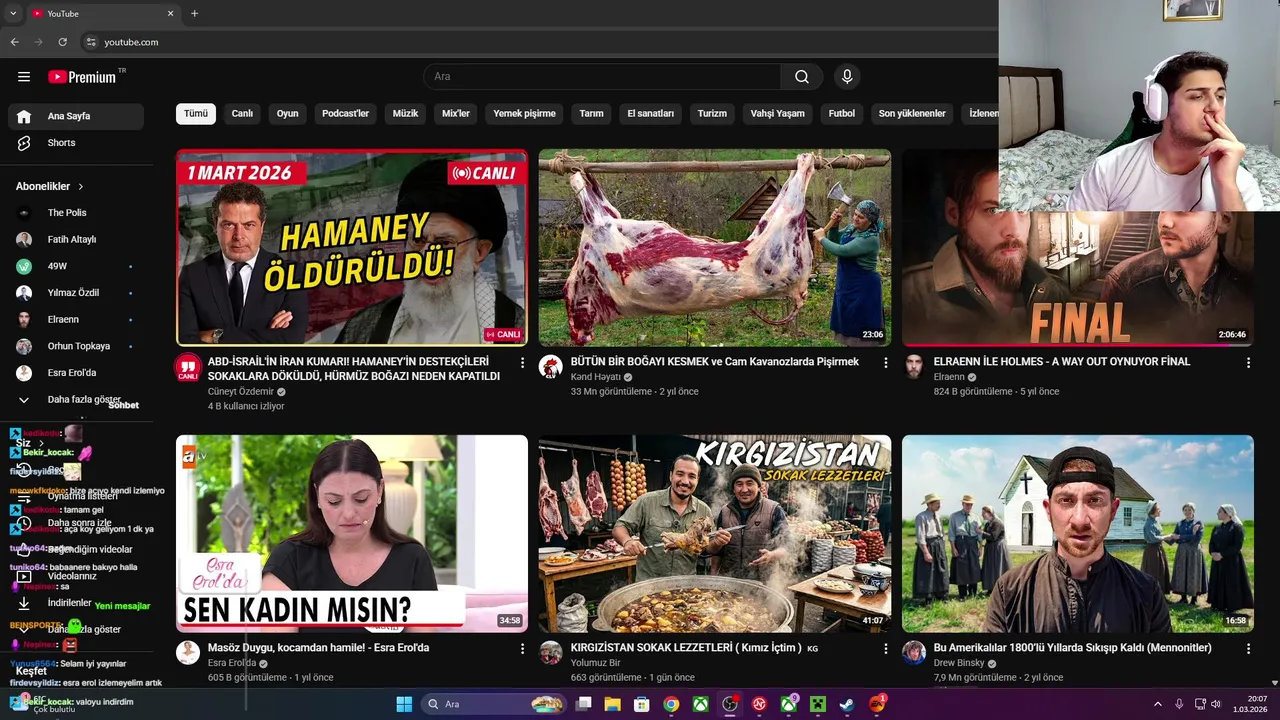Open OBS Studio from taskbar
This screenshot has height=720, width=1280.
(730, 704)
